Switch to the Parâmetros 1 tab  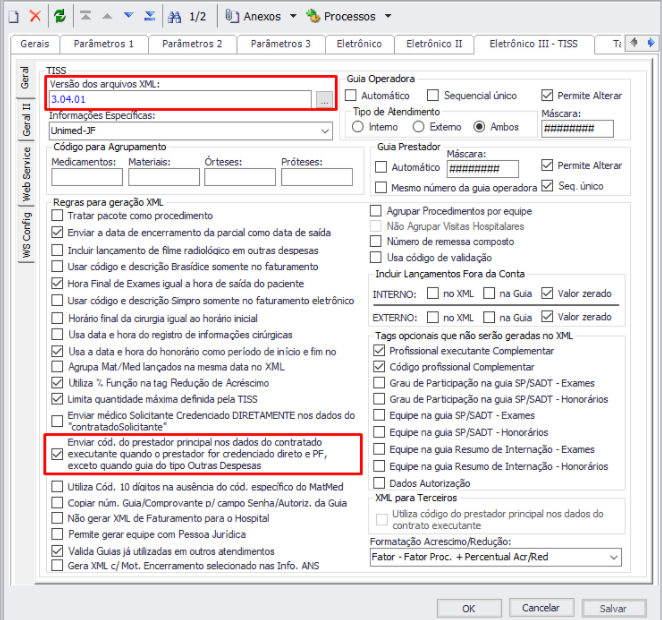click(103, 44)
